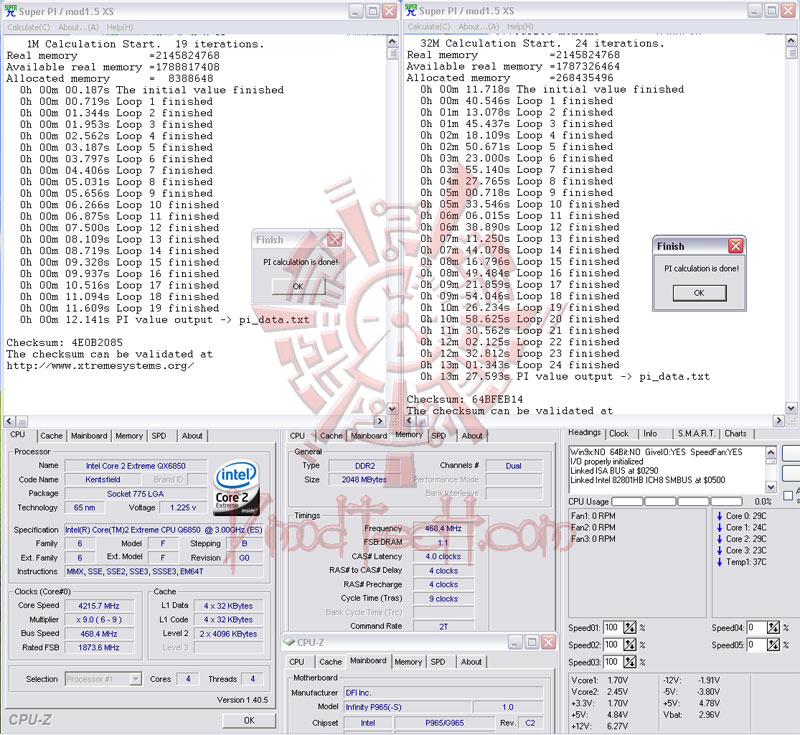Close the right Finish dialog
This screenshot has width=800, height=735.
coord(735,246)
